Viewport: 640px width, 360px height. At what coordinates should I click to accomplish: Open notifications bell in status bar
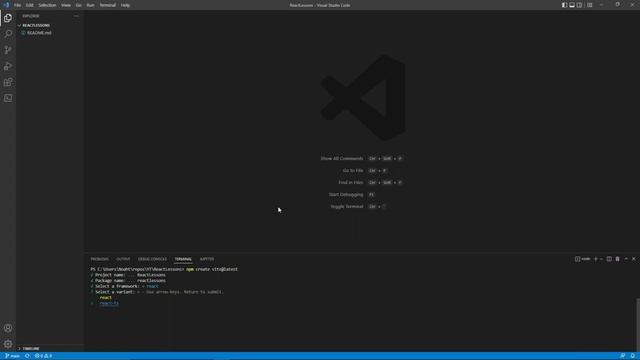click(x=633, y=356)
